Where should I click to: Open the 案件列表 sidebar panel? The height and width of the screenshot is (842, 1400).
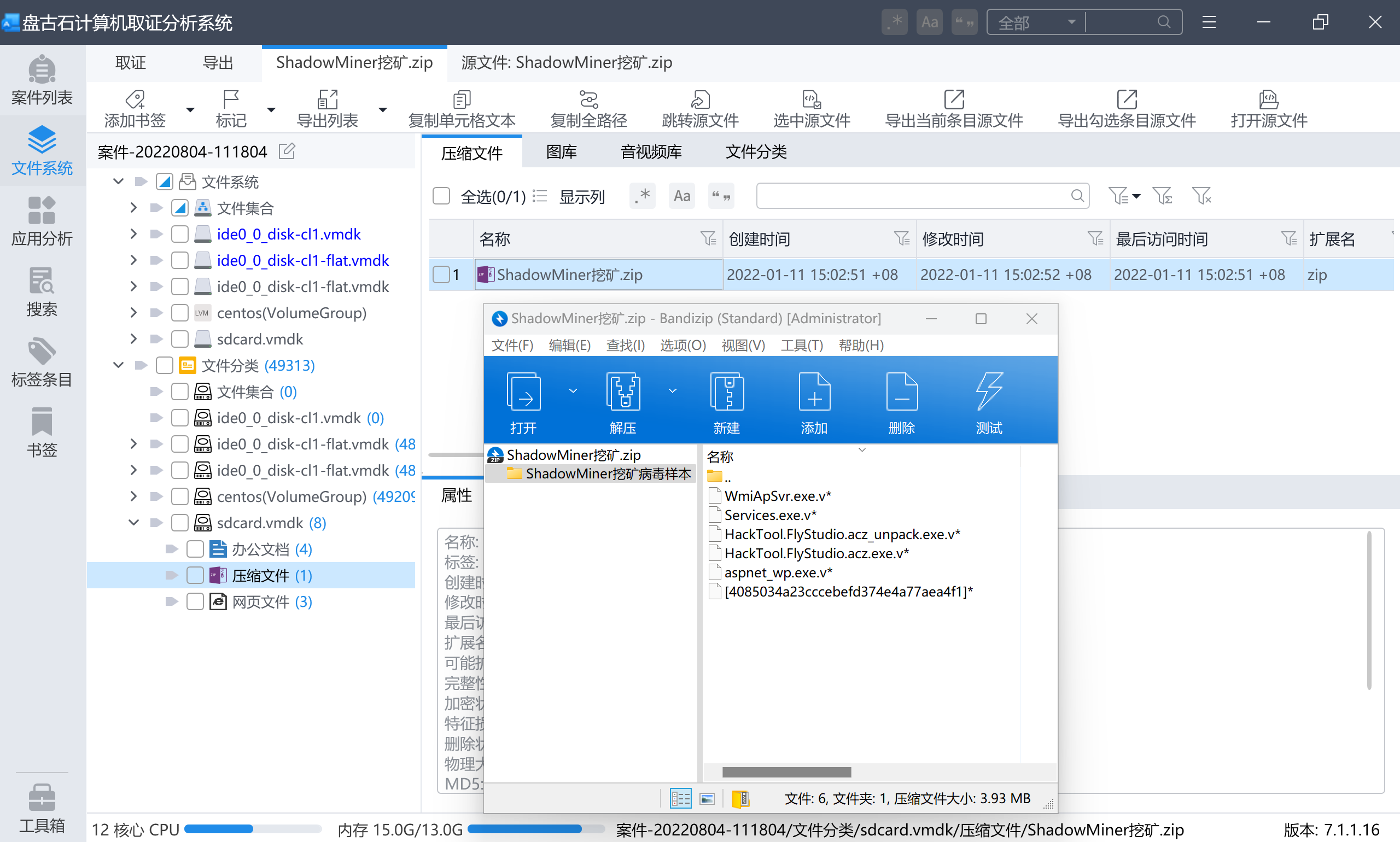tap(42, 81)
